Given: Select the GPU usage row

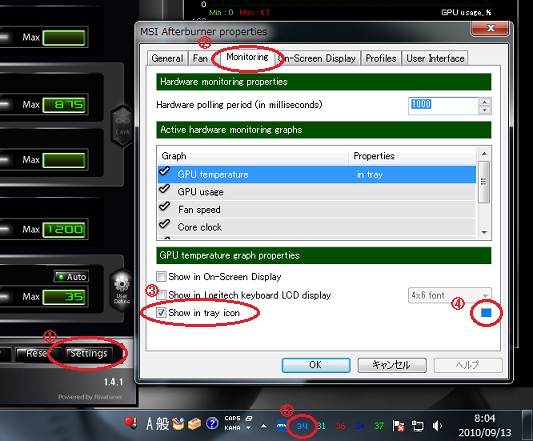Looking at the screenshot, I should tap(317, 192).
